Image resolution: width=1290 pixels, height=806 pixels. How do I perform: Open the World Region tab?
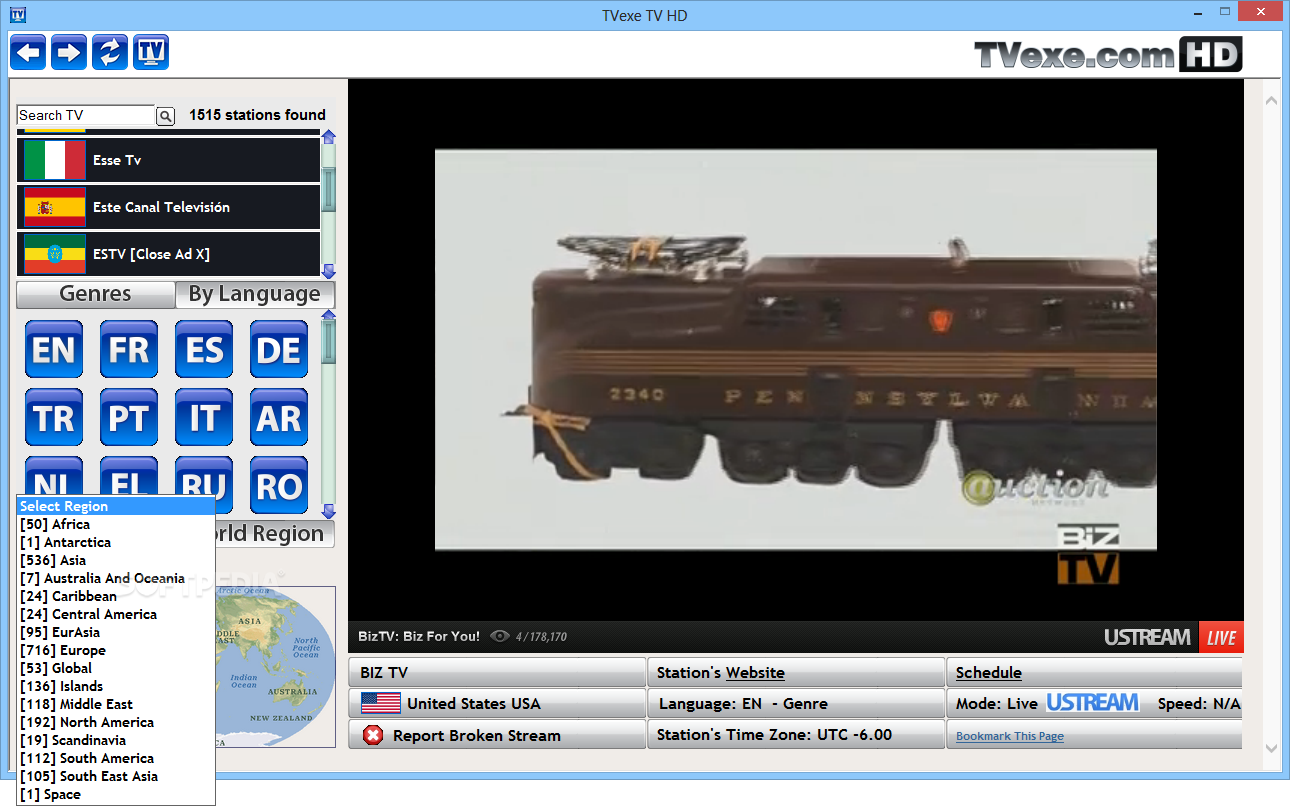click(x=274, y=534)
